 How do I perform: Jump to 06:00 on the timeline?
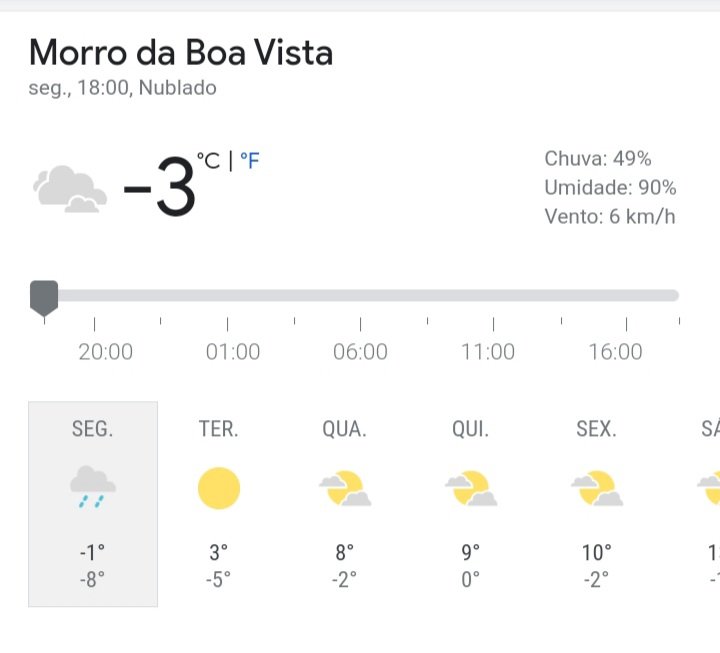(360, 352)
